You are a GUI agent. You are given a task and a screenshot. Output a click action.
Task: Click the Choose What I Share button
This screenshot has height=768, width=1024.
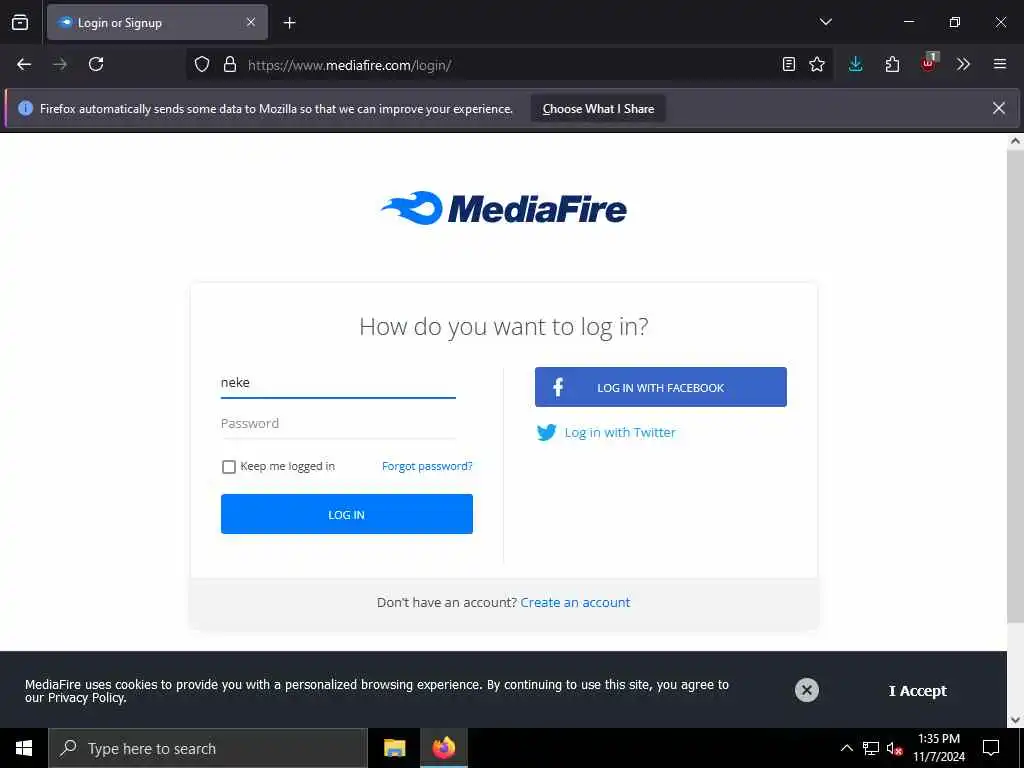pos(598,108)
